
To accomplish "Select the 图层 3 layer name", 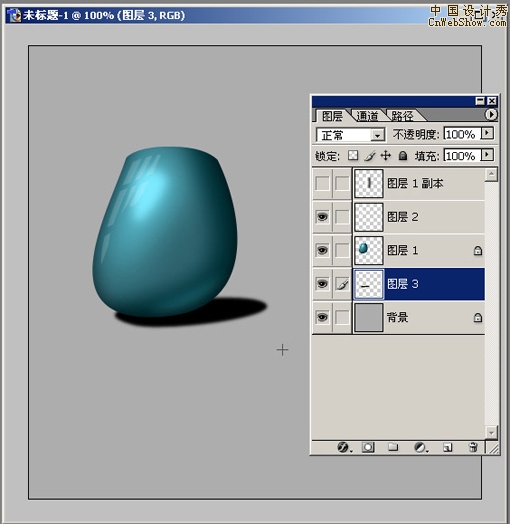I will 402,284.
